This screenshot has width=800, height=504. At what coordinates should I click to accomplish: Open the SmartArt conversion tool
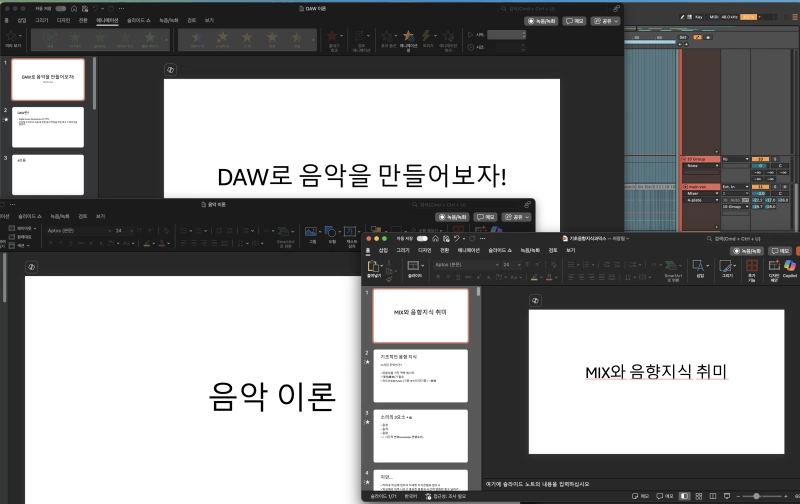click(x=673, y=266)
